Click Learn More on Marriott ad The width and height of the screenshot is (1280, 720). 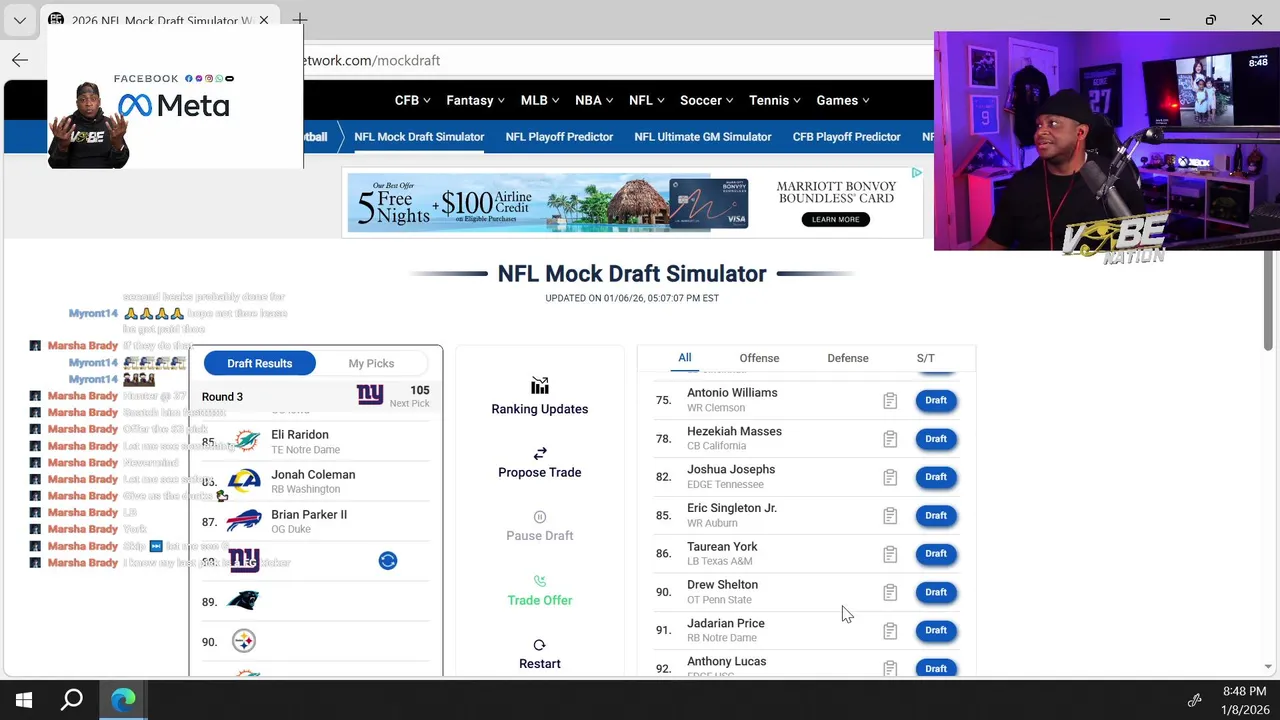pos(836,219)
